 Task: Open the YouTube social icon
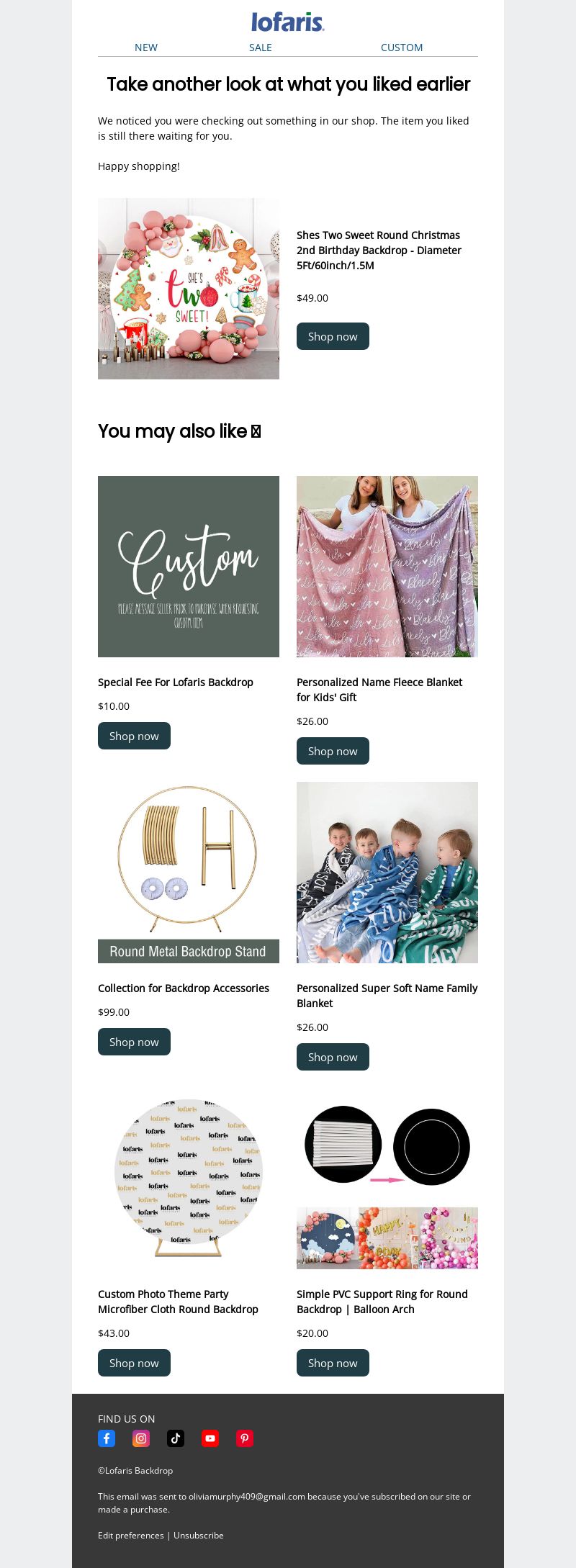(x=210, y=1438)
